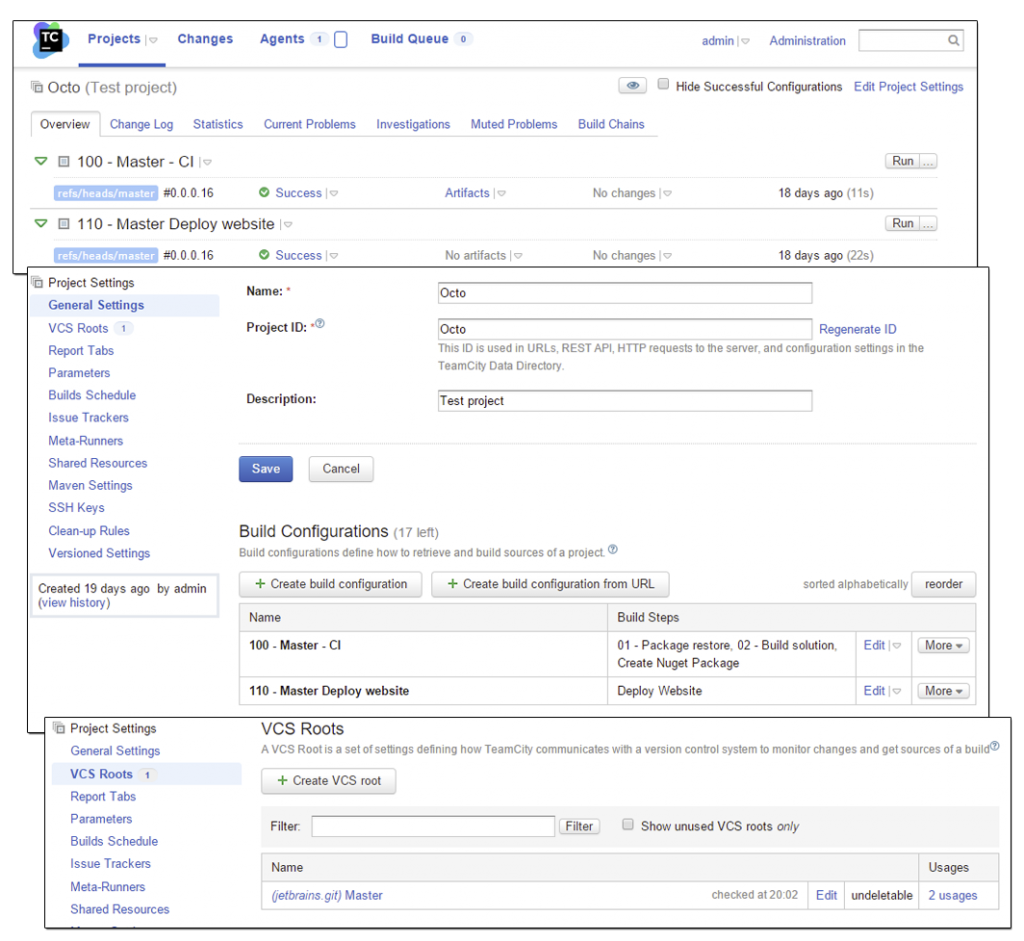The width and height of the screenshot is (1024, 941).
Task: Collapse the 100 - Master - CI configuration
Action: tap(41, 161)
